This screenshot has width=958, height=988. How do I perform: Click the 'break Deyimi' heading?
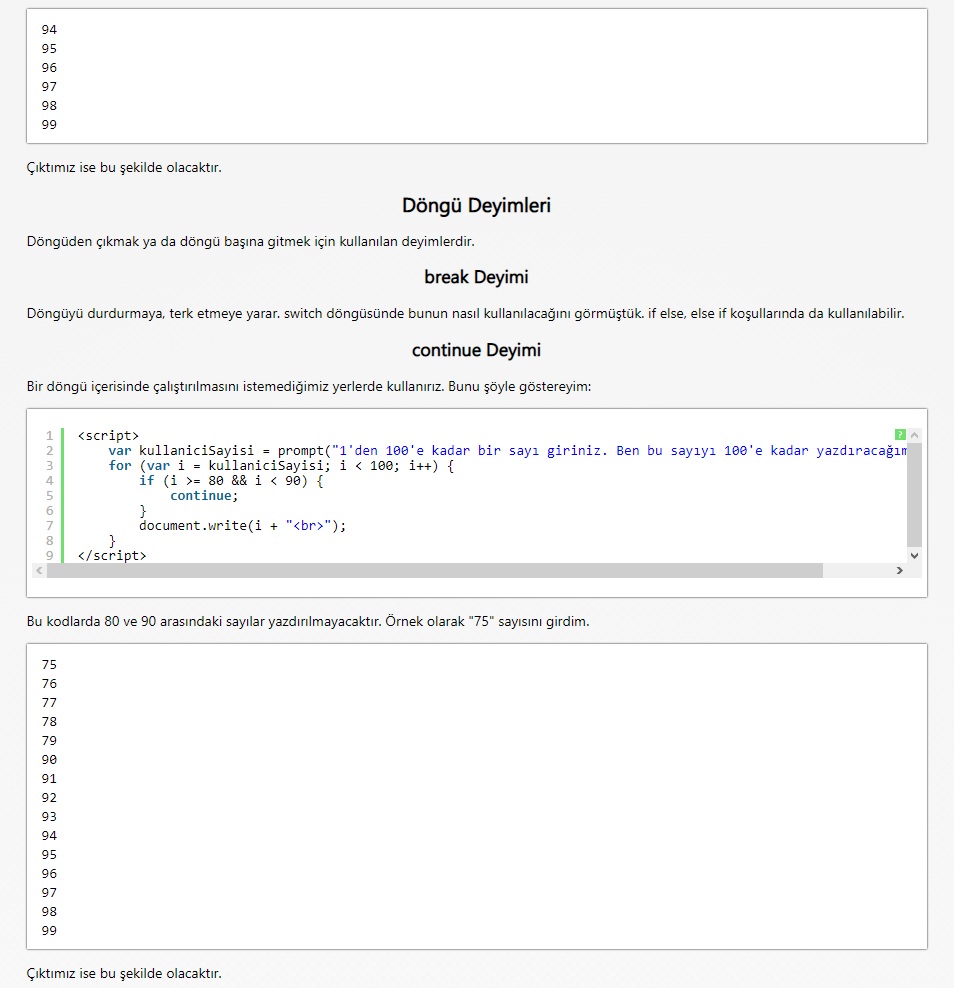coord(476,277)
